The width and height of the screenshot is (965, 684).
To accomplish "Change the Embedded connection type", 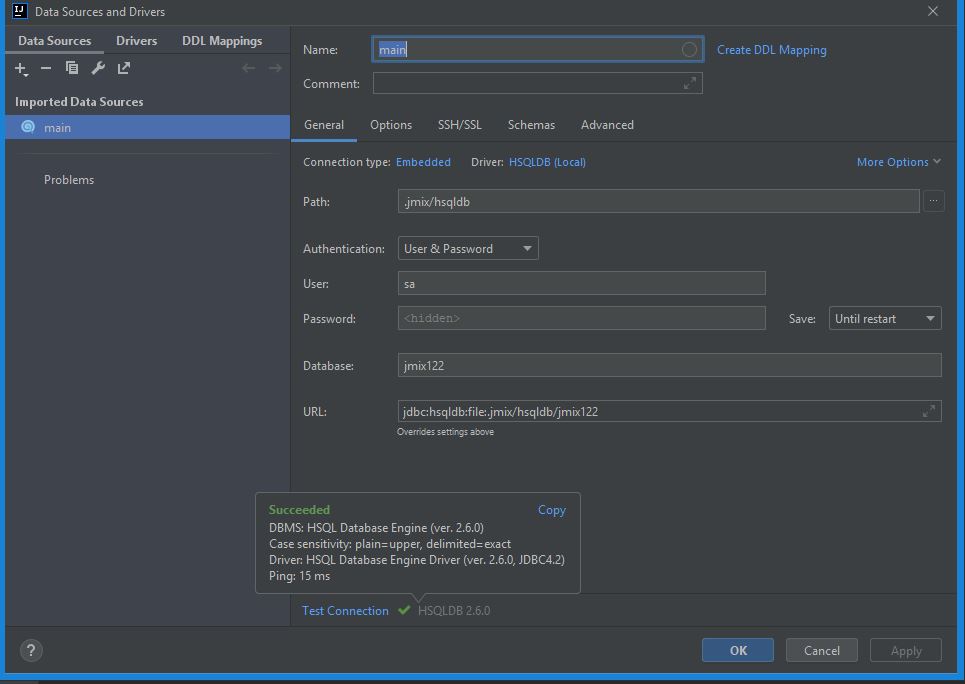I will (423, 162).
